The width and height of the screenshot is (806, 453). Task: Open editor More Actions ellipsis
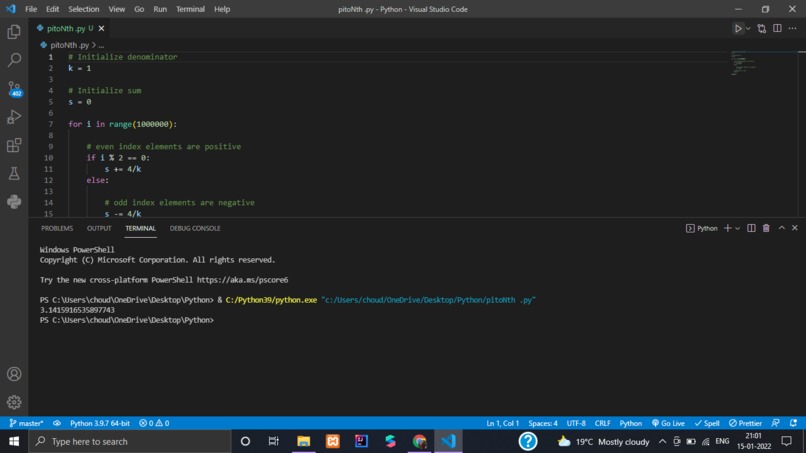tap(793, 29)
